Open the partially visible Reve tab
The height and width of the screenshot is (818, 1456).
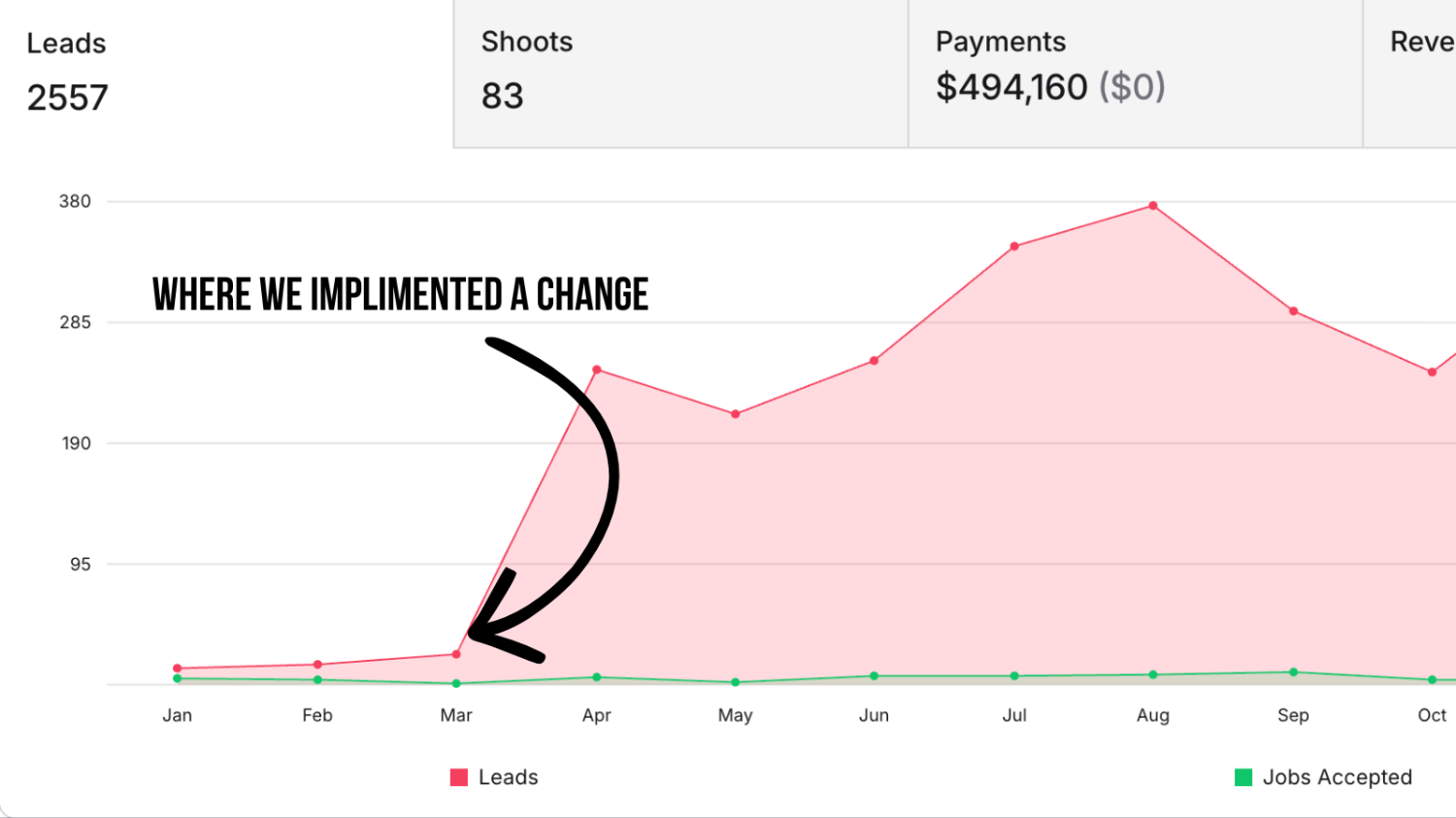[x=1409, y=74]
